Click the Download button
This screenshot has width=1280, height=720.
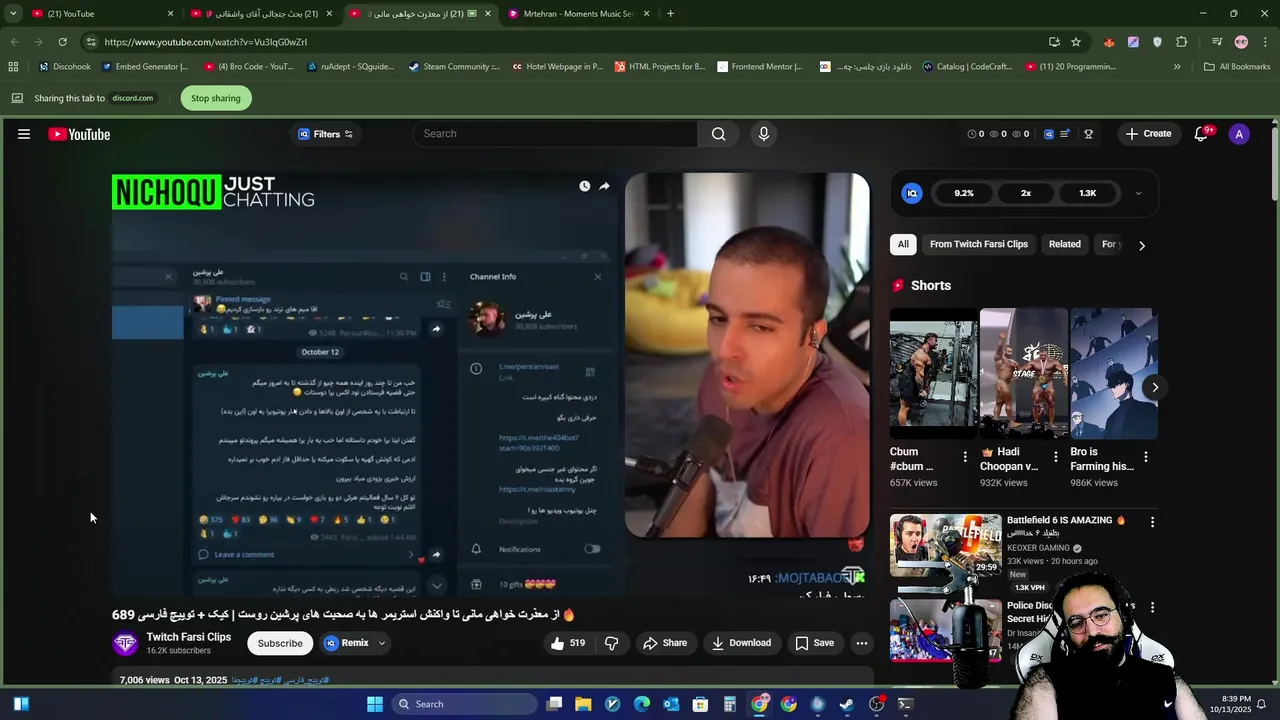741,643
